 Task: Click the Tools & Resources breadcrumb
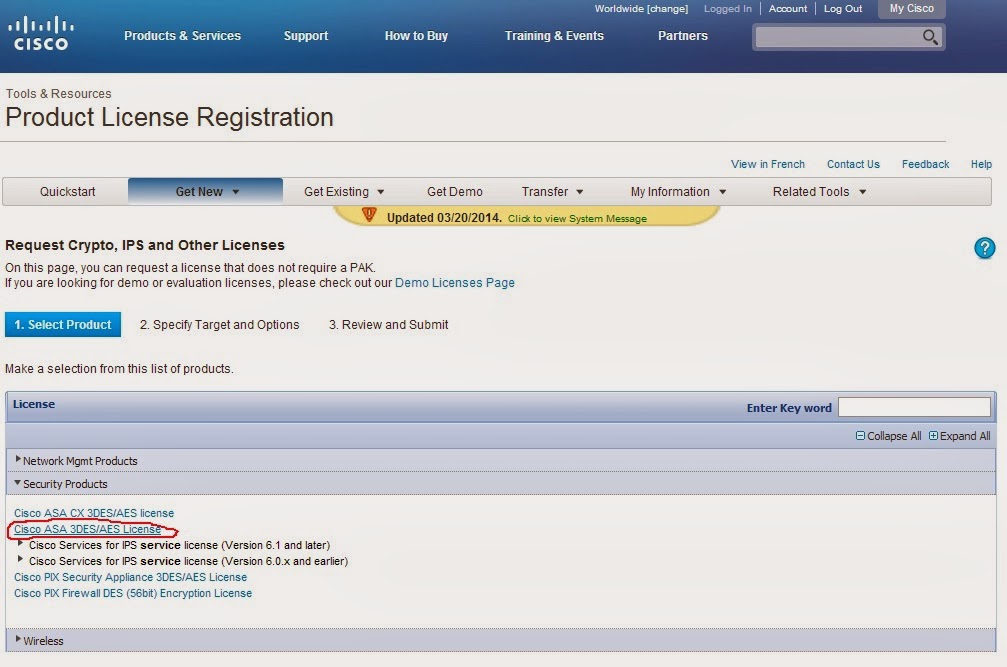pyautogui.click(x=58, y=94)
